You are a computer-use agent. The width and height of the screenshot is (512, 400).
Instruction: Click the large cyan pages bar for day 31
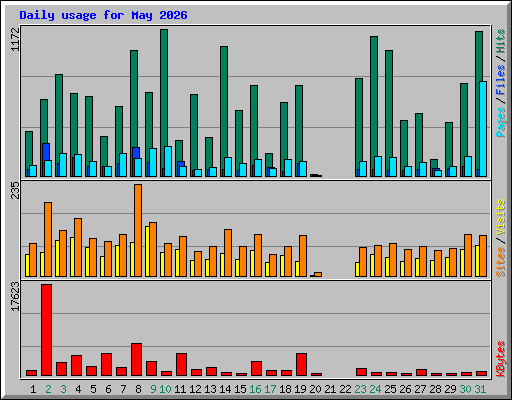coord(483,129)
